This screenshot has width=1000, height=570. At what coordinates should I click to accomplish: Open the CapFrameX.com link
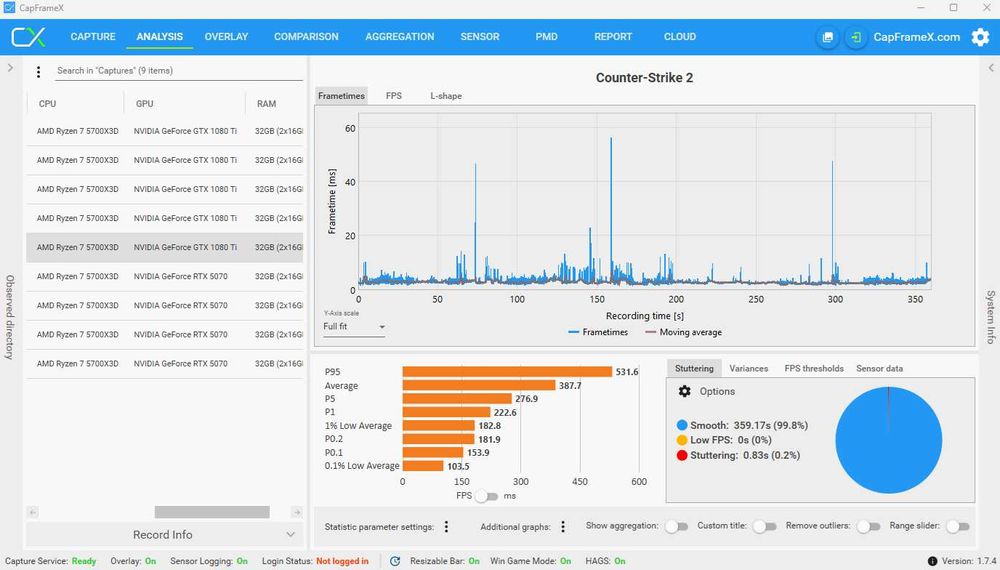point(916,37)
